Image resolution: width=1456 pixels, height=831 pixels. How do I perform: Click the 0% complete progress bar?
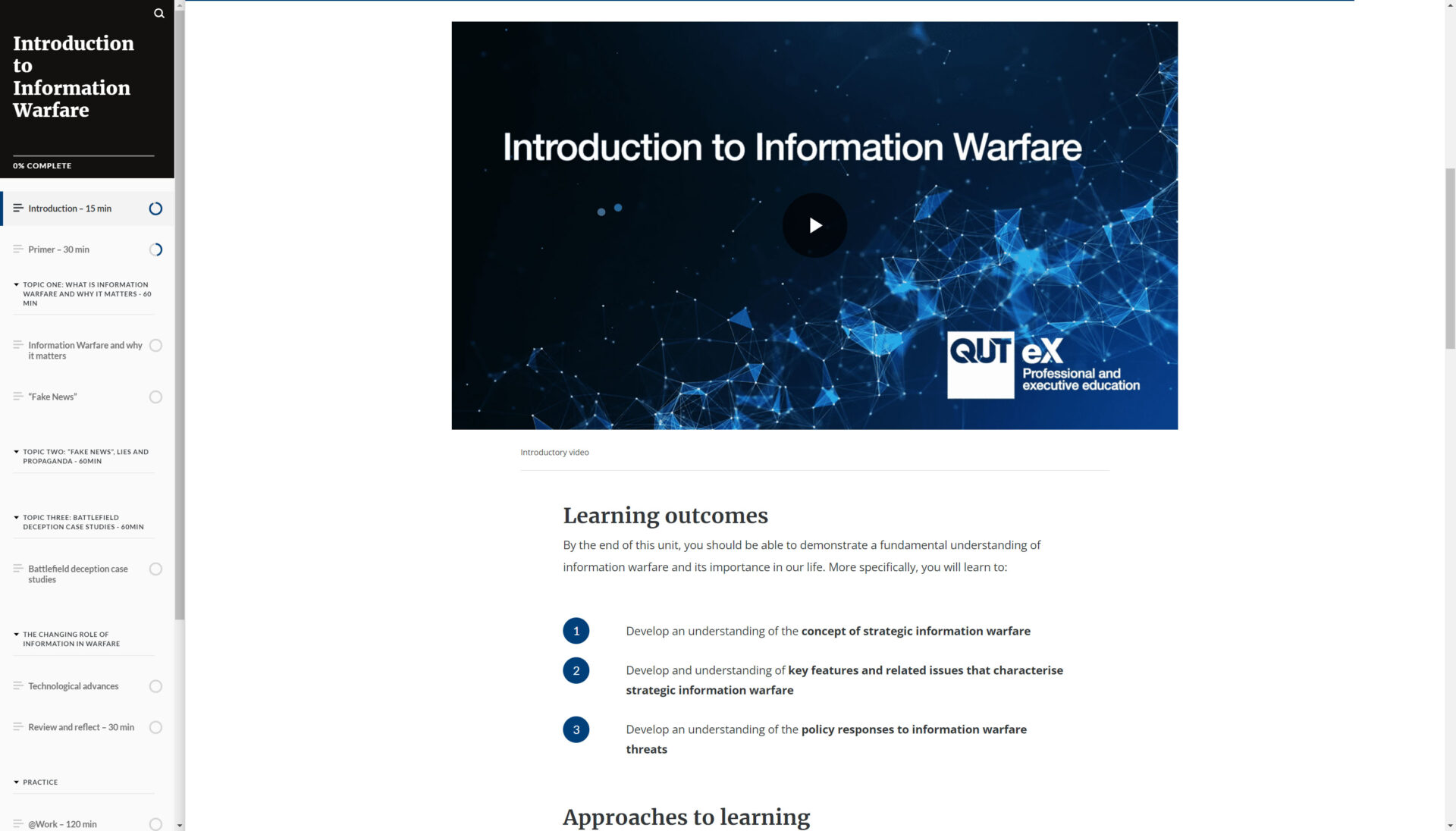83,156
